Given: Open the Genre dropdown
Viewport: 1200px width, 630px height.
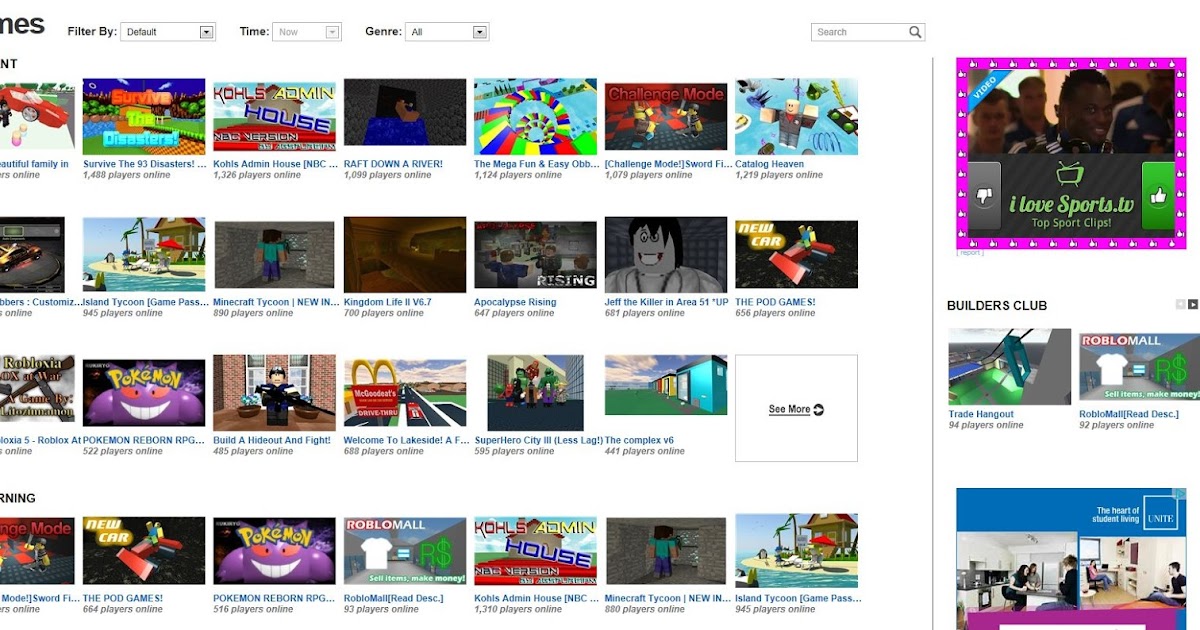Looking at the screenshot, I should tap(447, 32).
